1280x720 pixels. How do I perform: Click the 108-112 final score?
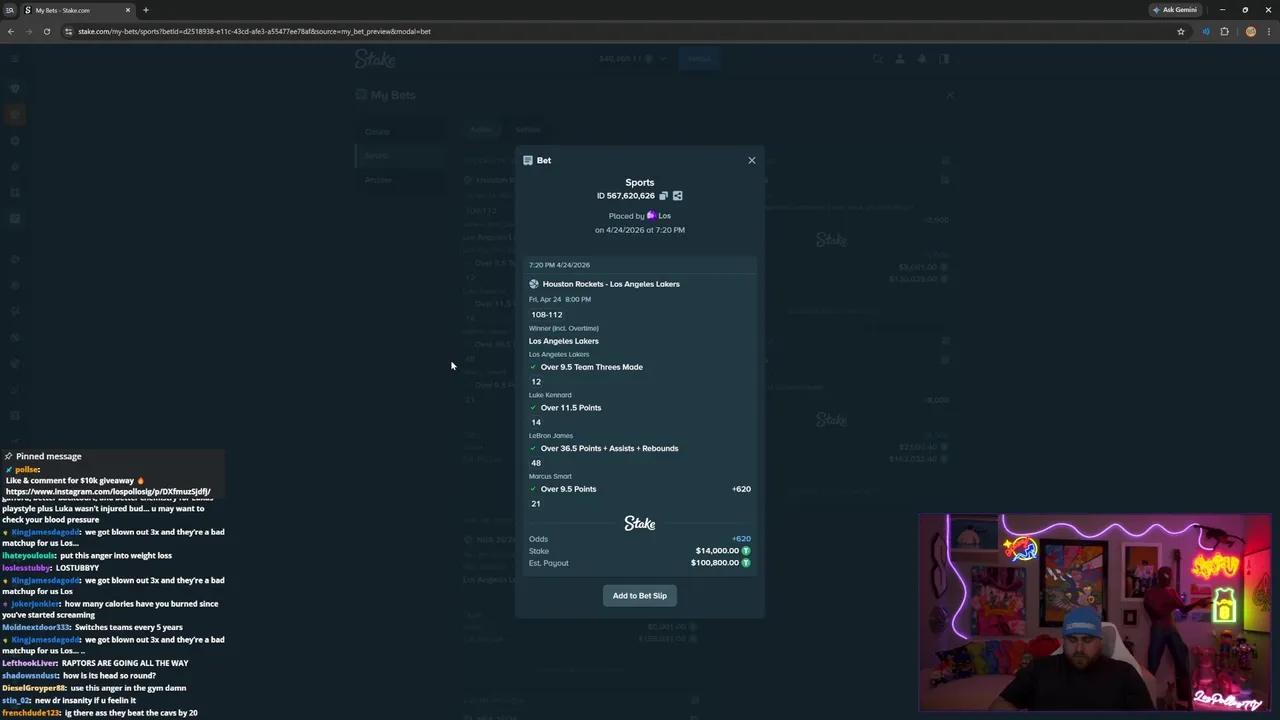pos(547,315)
